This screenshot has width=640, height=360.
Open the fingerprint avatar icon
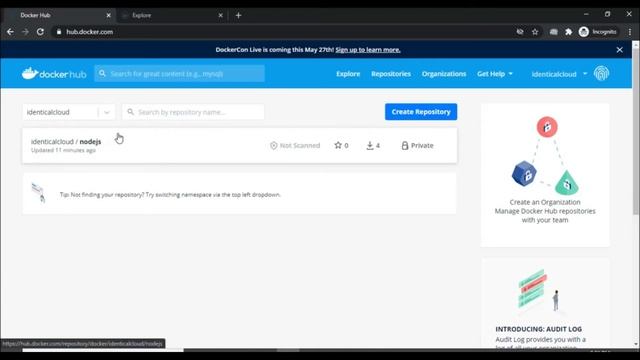point(601,73)
